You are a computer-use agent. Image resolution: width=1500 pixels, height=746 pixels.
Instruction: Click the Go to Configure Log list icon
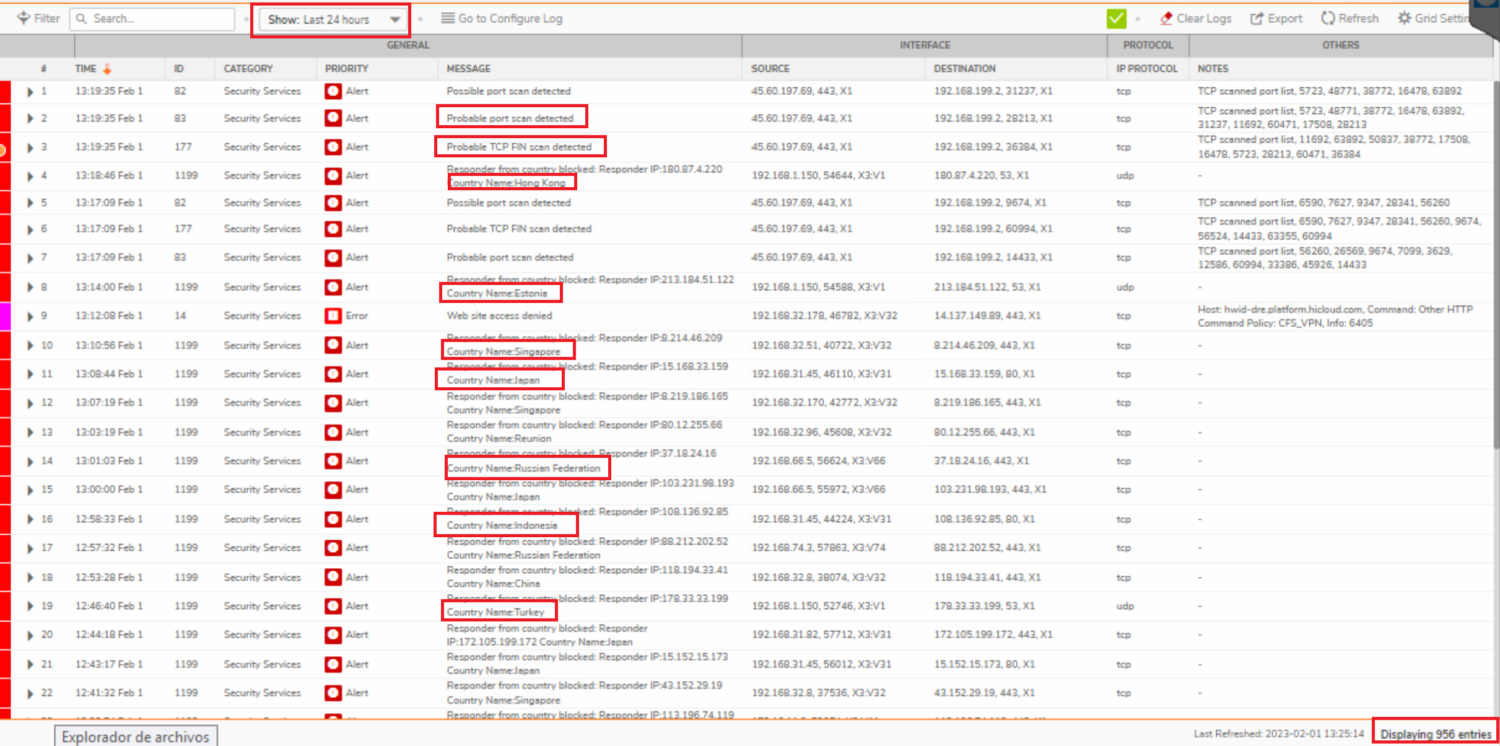tap(447, 19)
